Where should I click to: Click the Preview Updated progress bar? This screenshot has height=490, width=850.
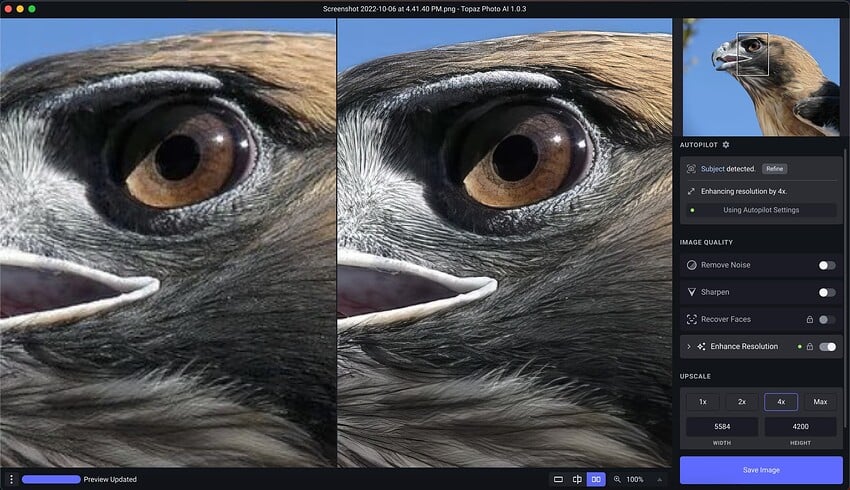coord(51,479)
